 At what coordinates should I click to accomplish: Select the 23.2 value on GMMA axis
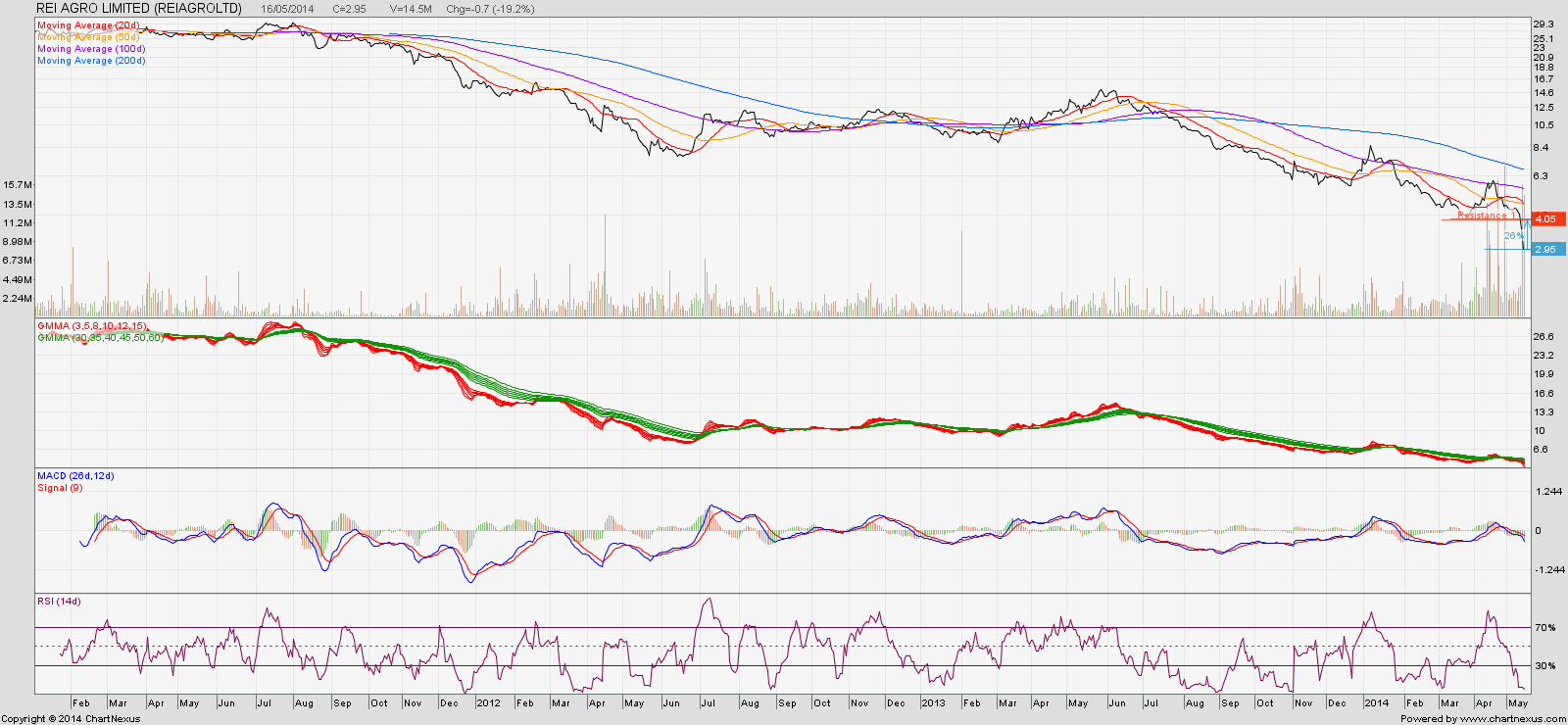click(1544, 356)
